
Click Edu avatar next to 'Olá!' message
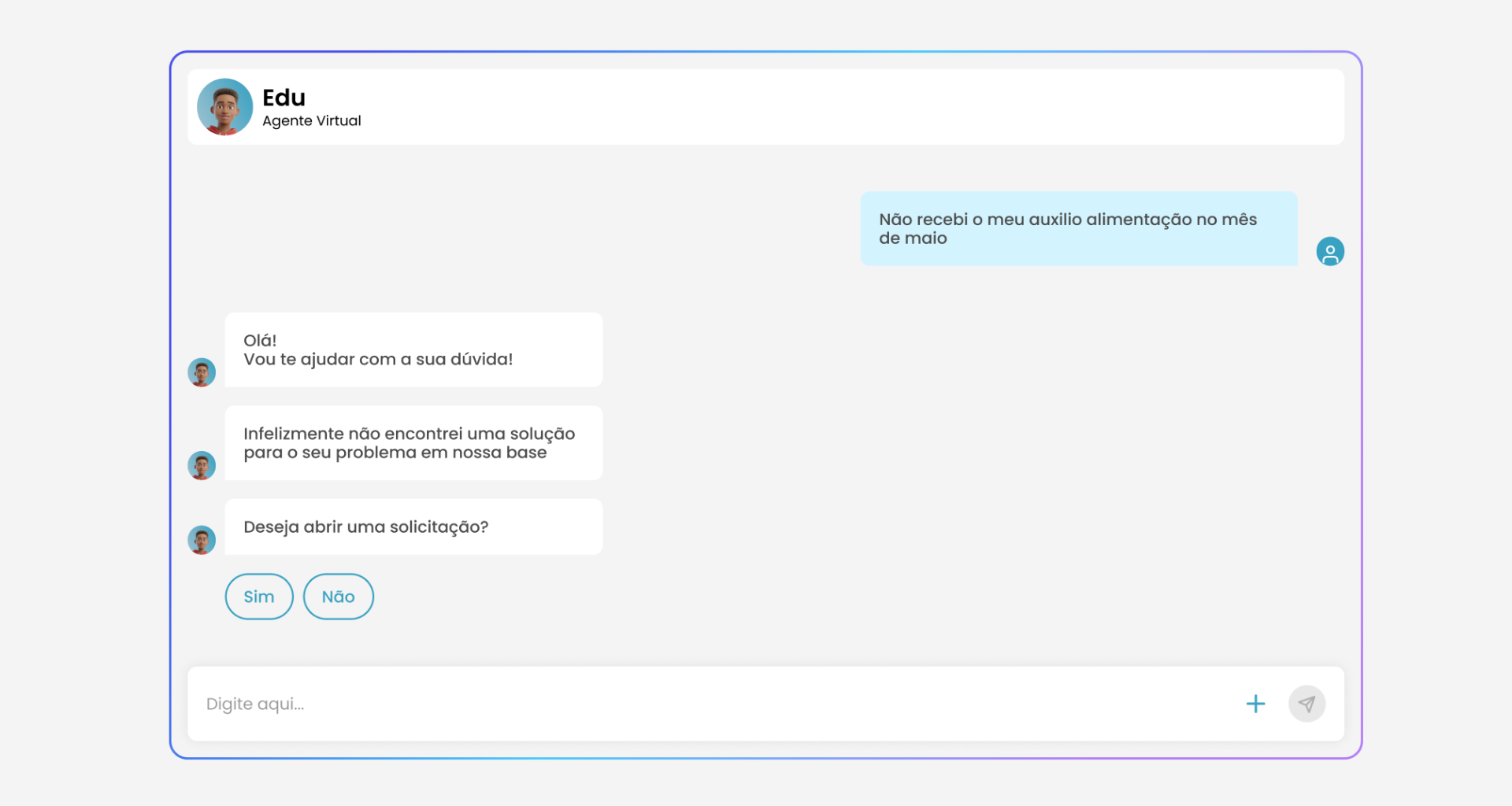(202, 372)
